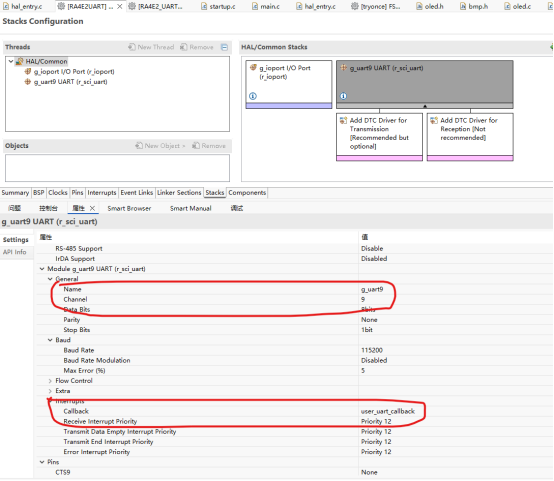This screenshot has width=554, height=481.
Task: Click Remove in the Threads panel
Action: [x=197, y=47]
